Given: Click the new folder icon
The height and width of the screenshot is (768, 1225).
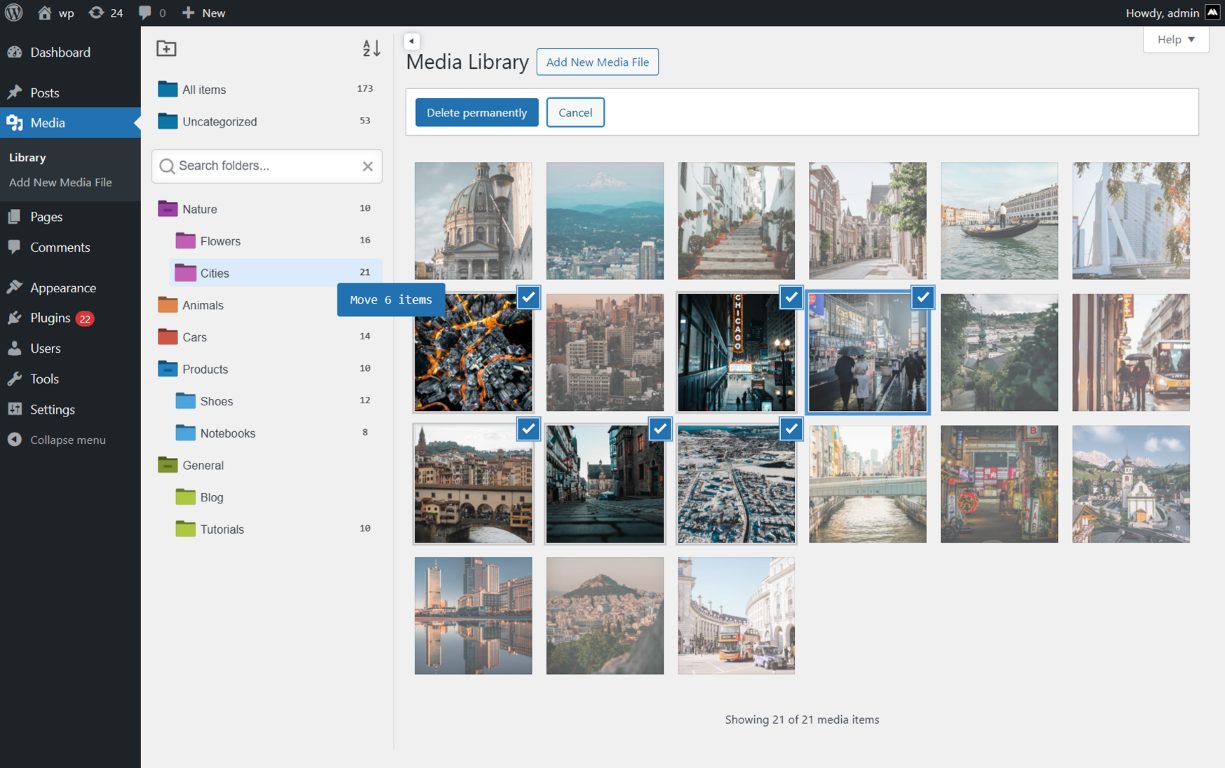Looking at the screenshot, I should click(167, 49).
